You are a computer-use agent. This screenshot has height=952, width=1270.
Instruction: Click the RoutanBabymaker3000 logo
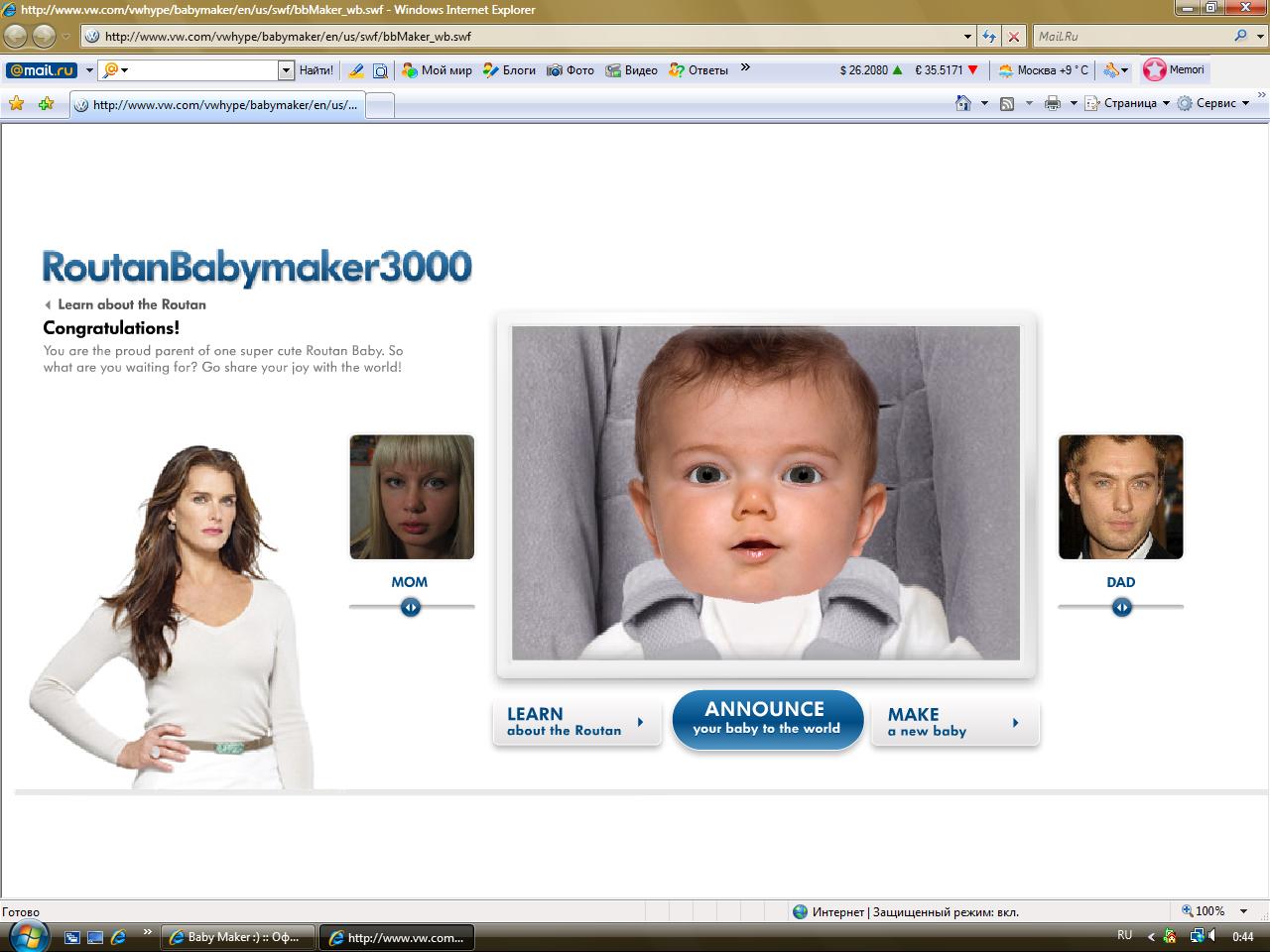257,268
